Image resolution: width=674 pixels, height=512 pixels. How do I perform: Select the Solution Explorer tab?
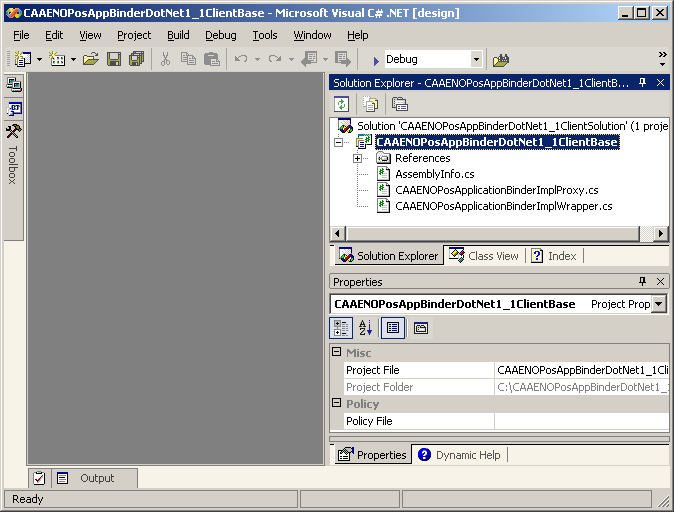click(389, 256)
